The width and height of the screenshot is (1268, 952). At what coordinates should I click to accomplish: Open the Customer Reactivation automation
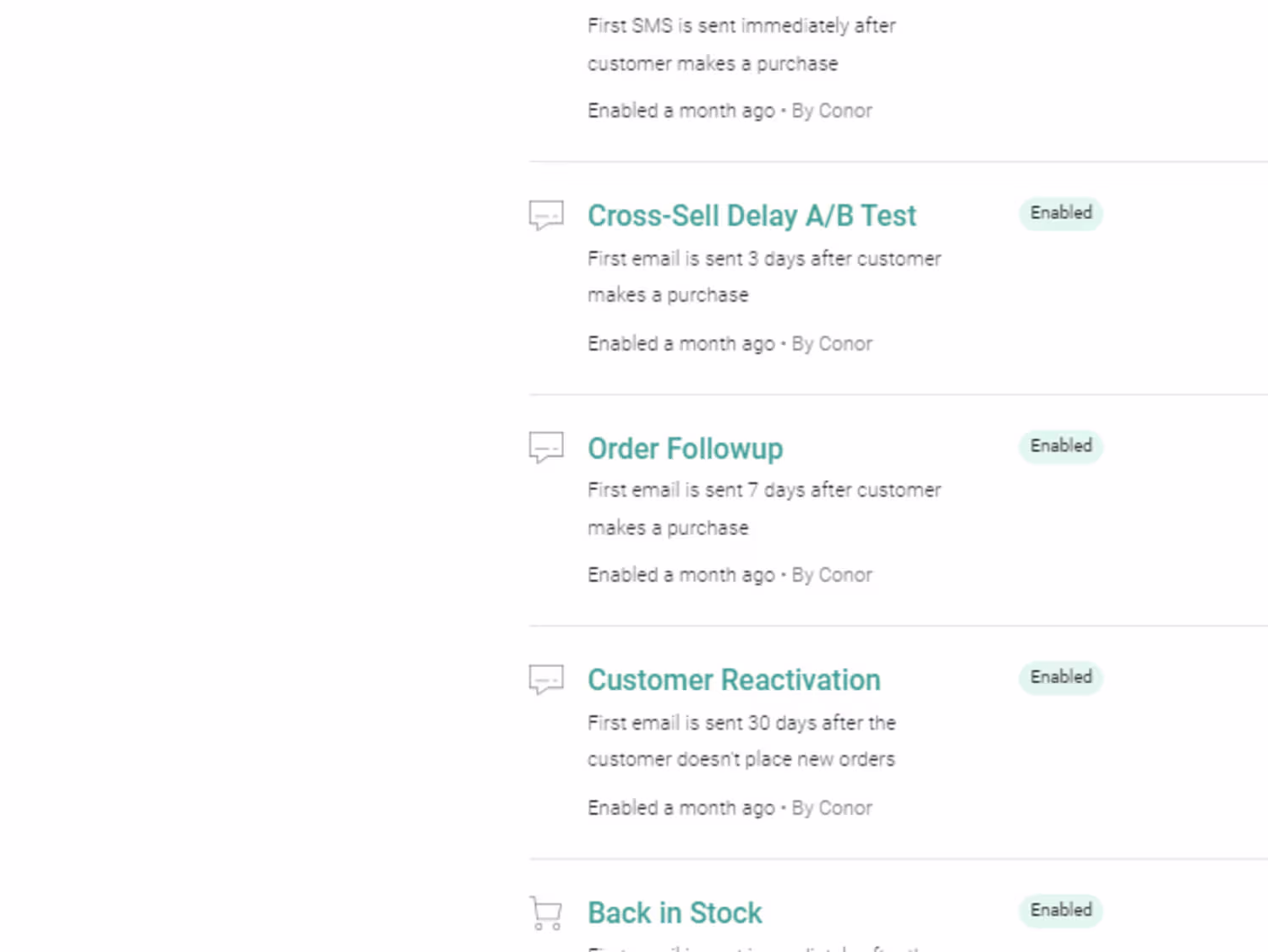pos(734,680)
